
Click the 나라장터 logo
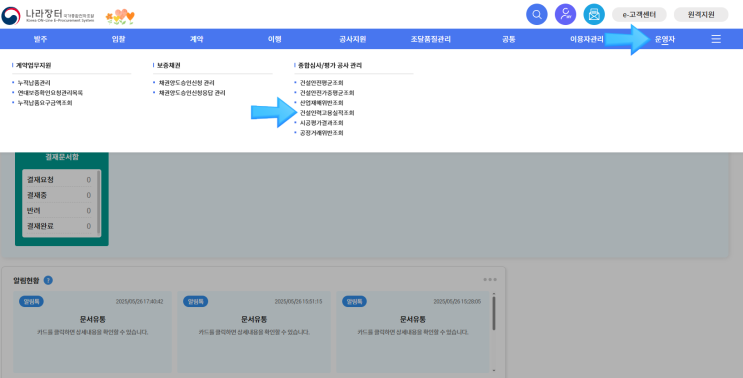(48, 16)
